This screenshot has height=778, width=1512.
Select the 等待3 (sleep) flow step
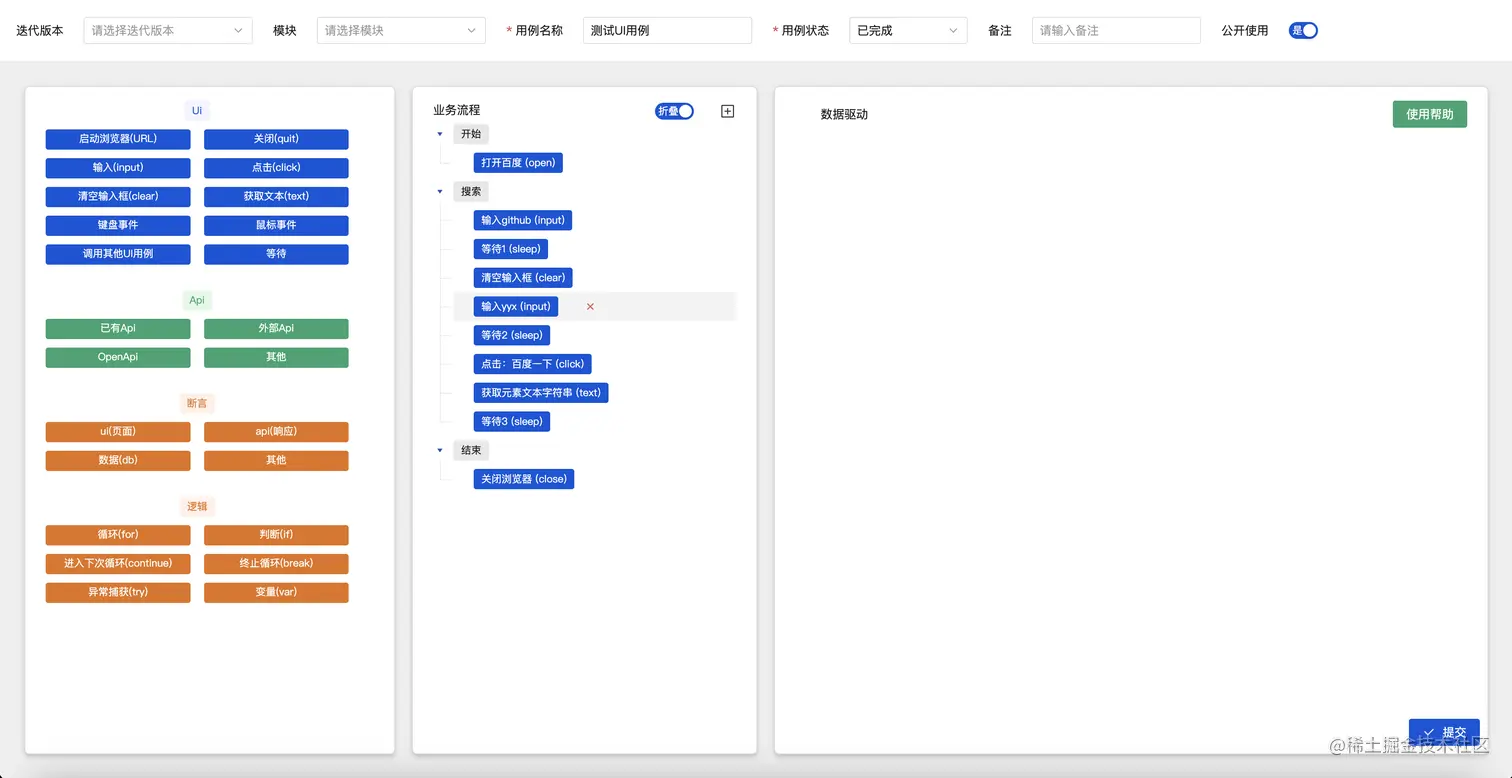coord(511,421)
